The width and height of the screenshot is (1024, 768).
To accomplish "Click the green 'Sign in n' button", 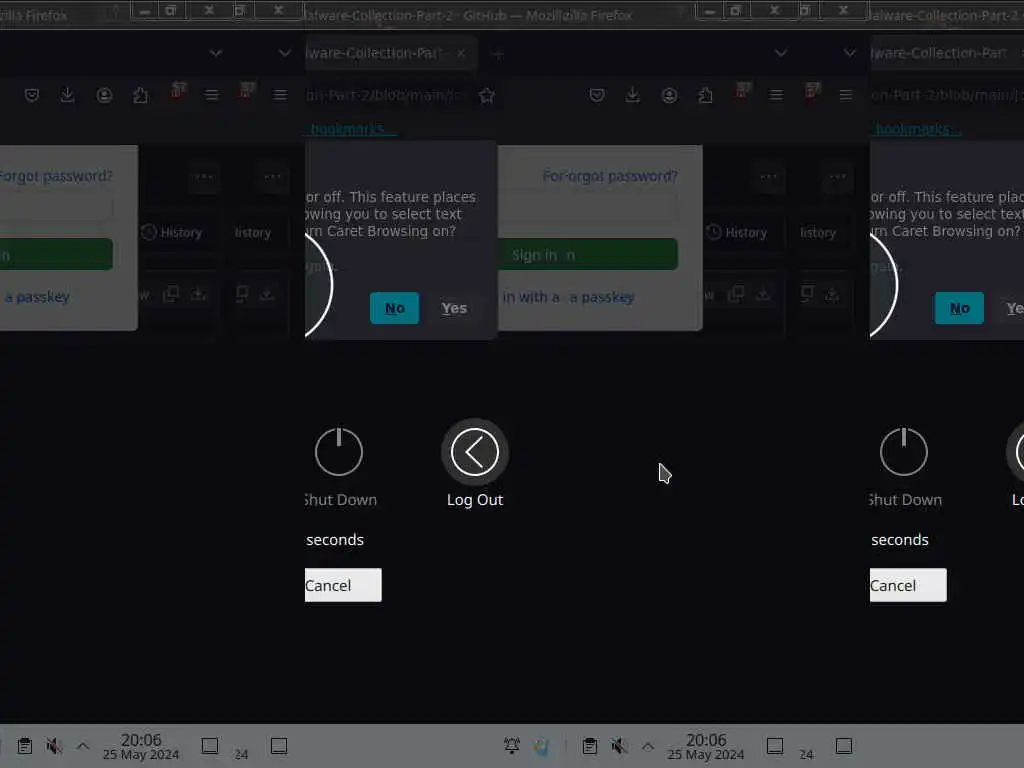I will [588, 254].
